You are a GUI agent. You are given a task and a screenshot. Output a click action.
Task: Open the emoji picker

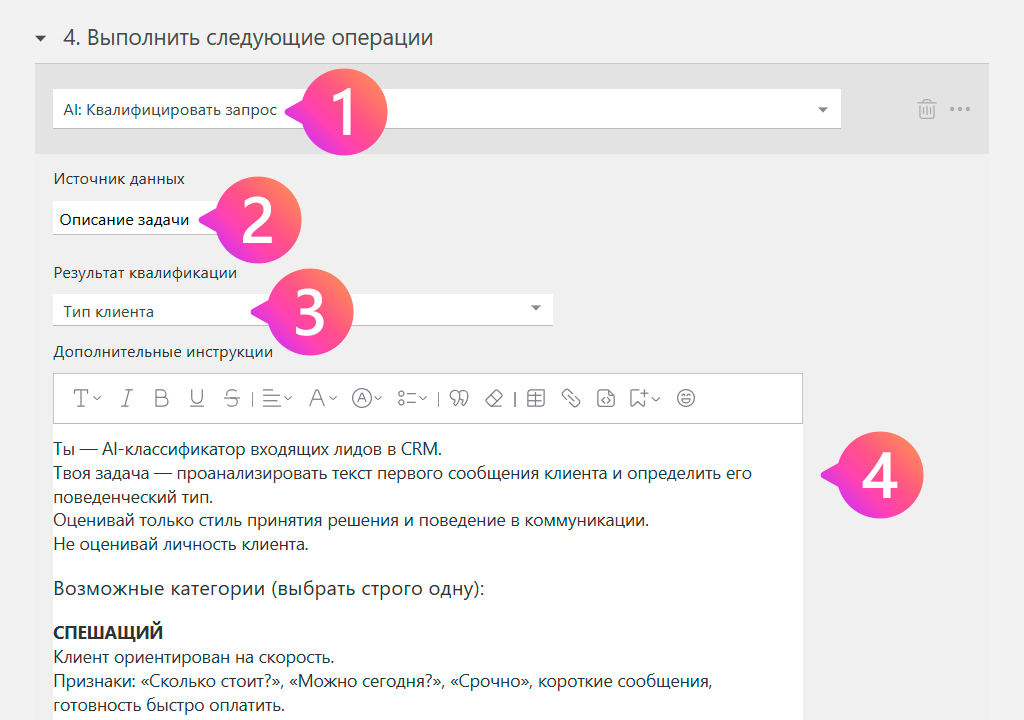(685, 398)
